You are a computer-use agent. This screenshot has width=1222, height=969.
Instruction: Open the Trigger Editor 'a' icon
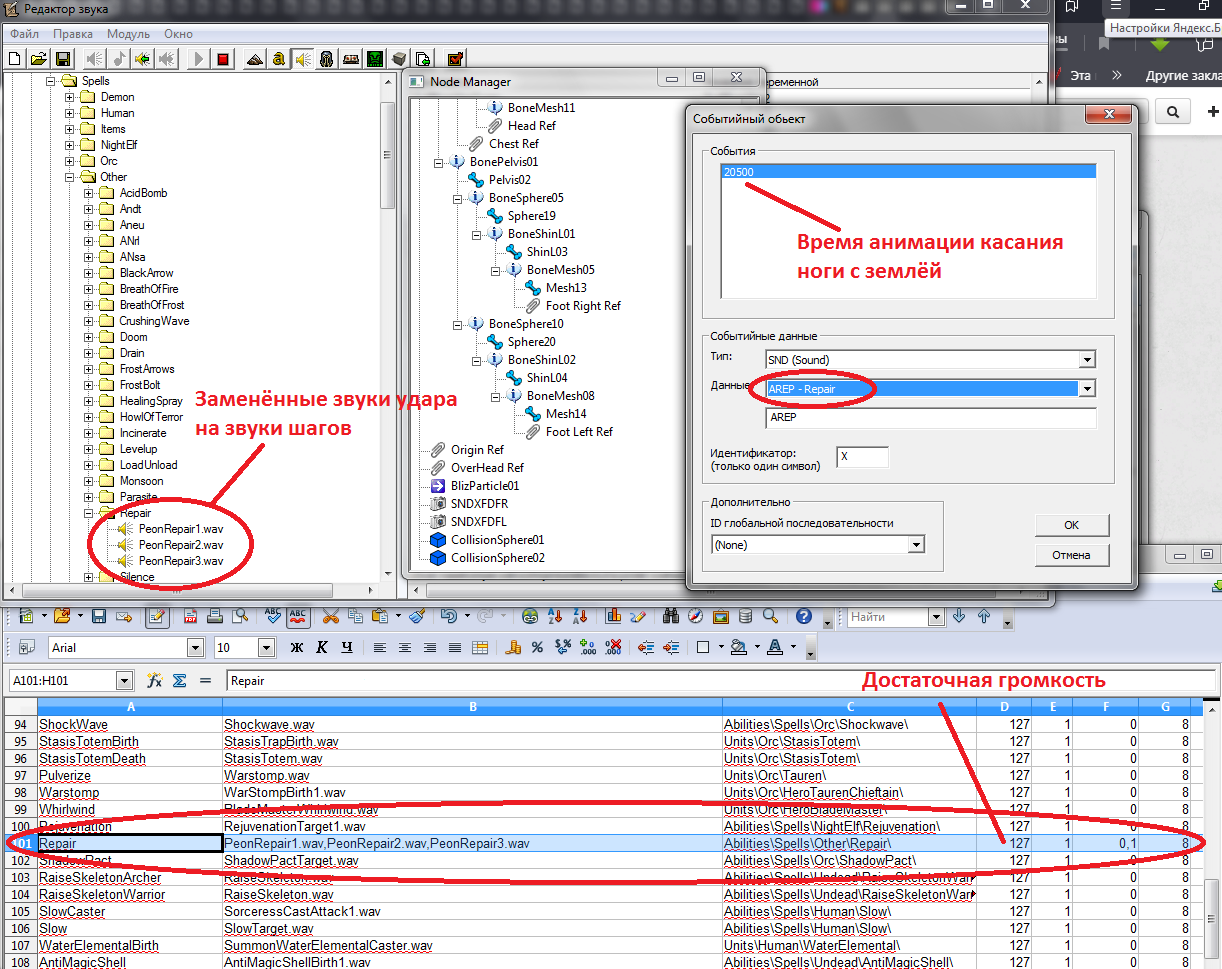pyautogui.click(x=278, y=59)
